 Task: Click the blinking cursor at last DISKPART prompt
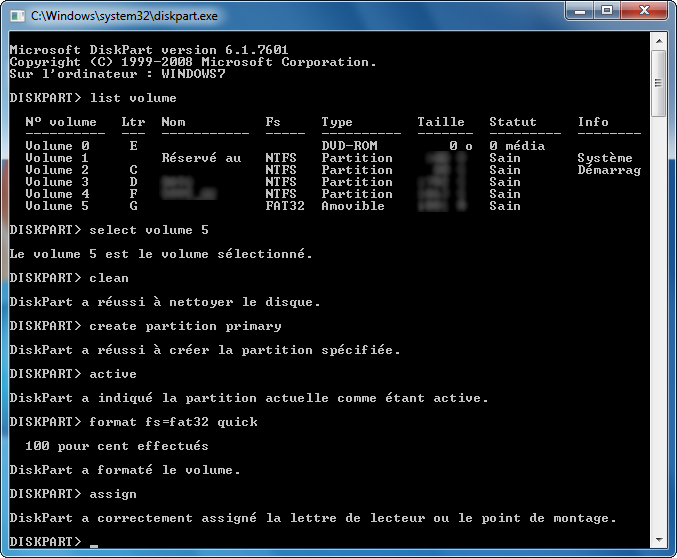tap(94, 546)
